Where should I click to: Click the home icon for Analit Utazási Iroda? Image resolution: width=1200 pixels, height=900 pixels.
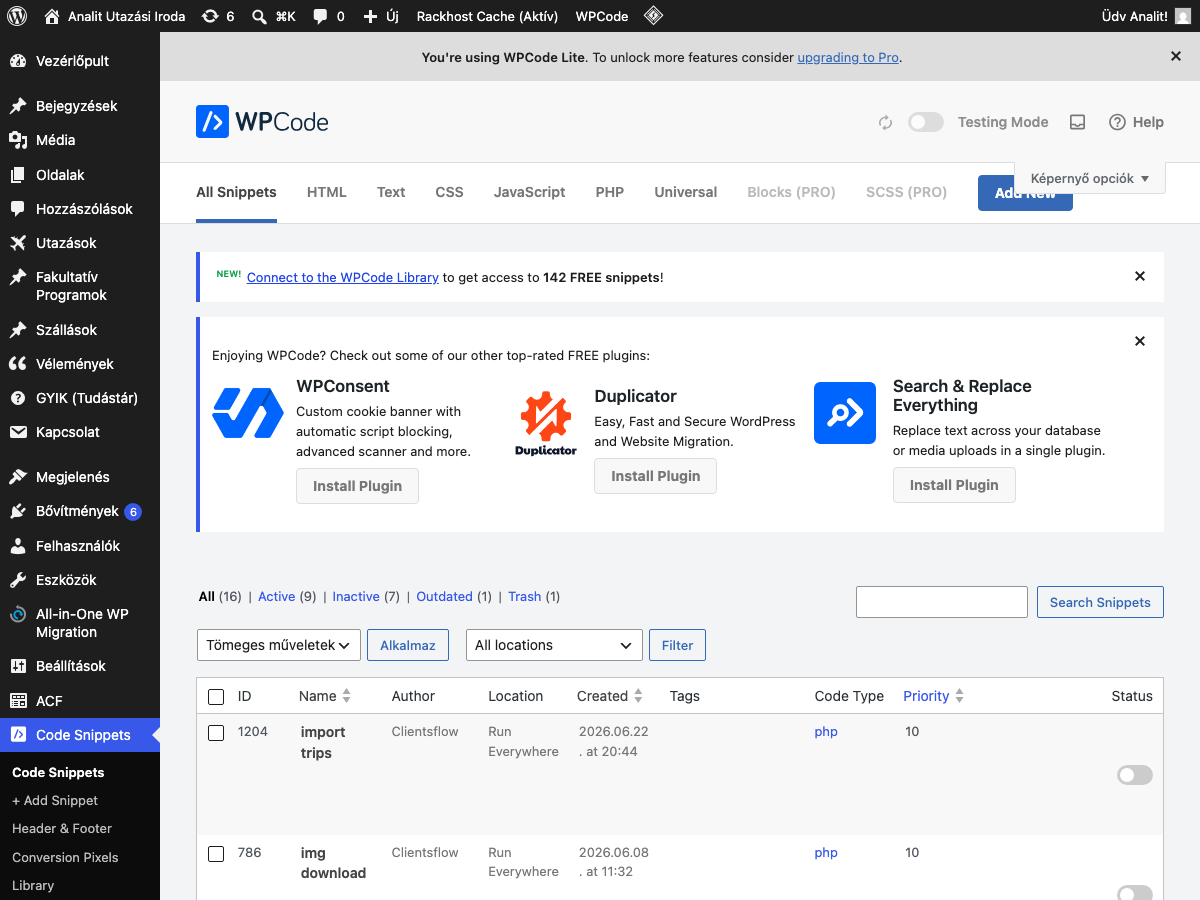click(51, 16)
